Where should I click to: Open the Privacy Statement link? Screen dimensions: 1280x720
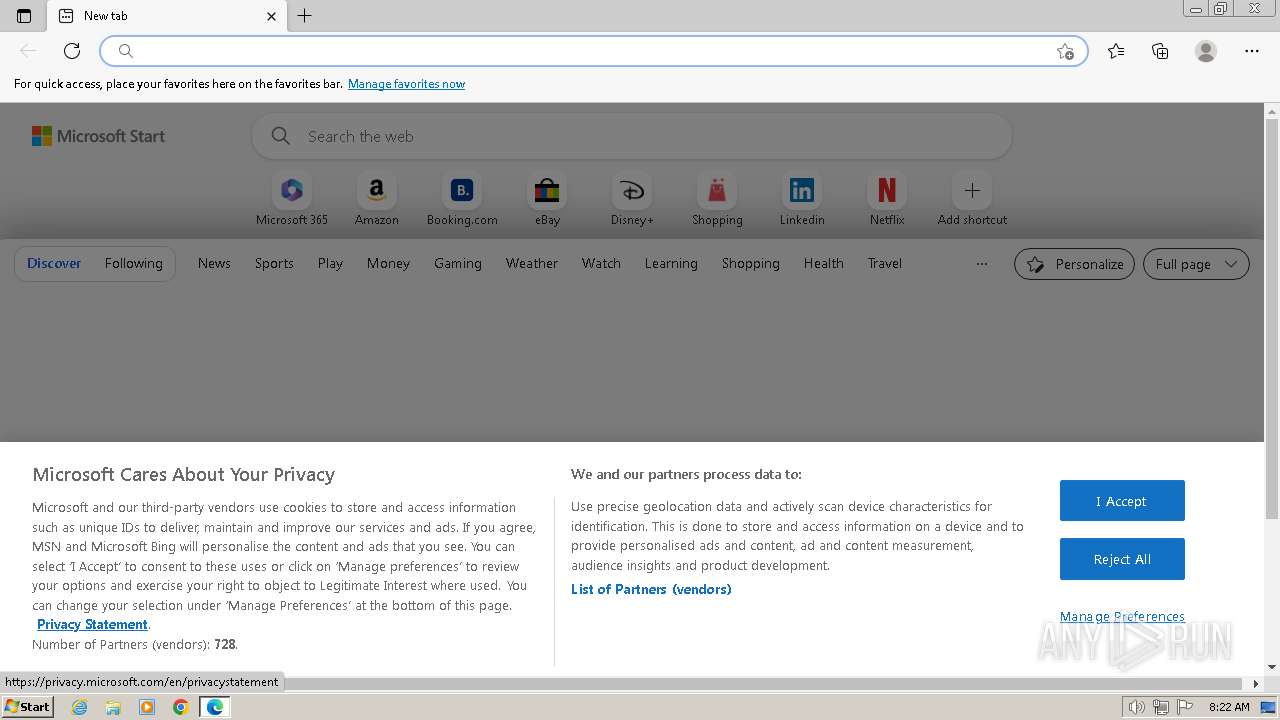pyautogui.click(x=92, y=624)
